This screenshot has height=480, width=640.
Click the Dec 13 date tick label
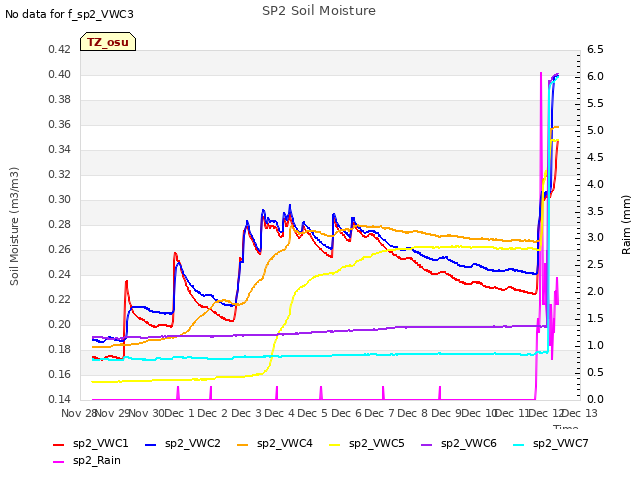pyautogui.click(x=579, y=413)
